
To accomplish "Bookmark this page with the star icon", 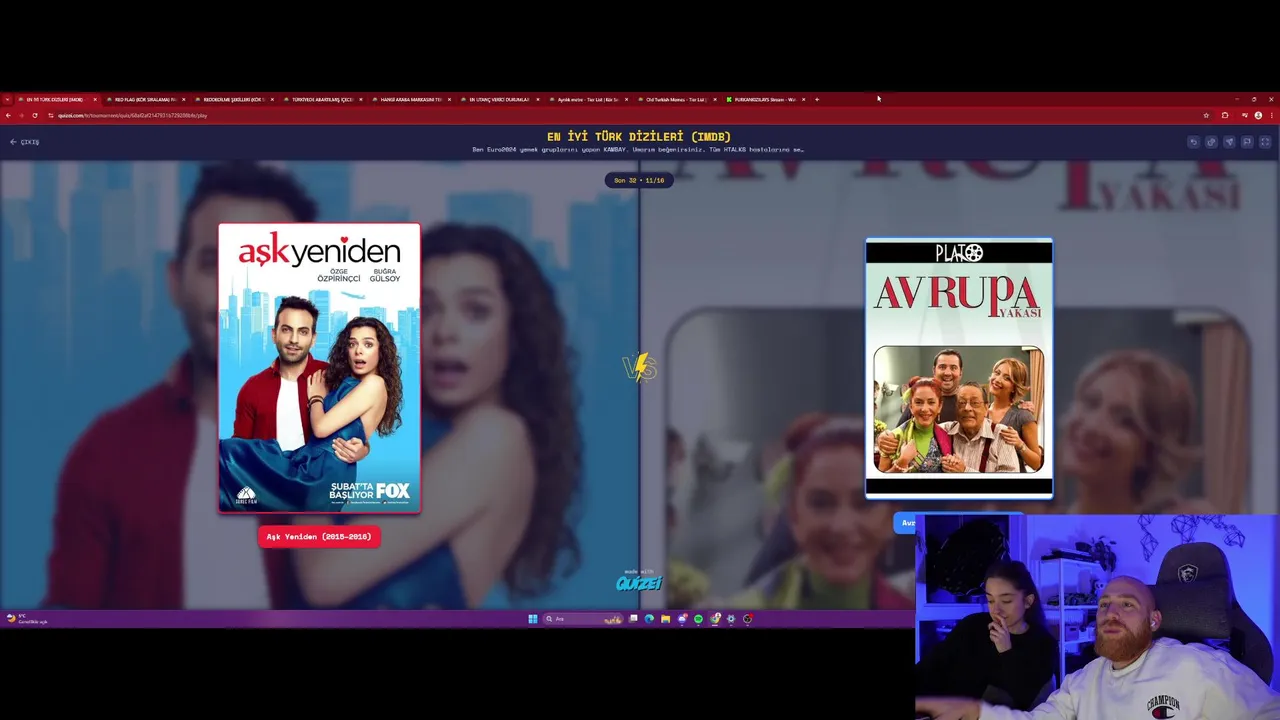I will click(1206, 115).
